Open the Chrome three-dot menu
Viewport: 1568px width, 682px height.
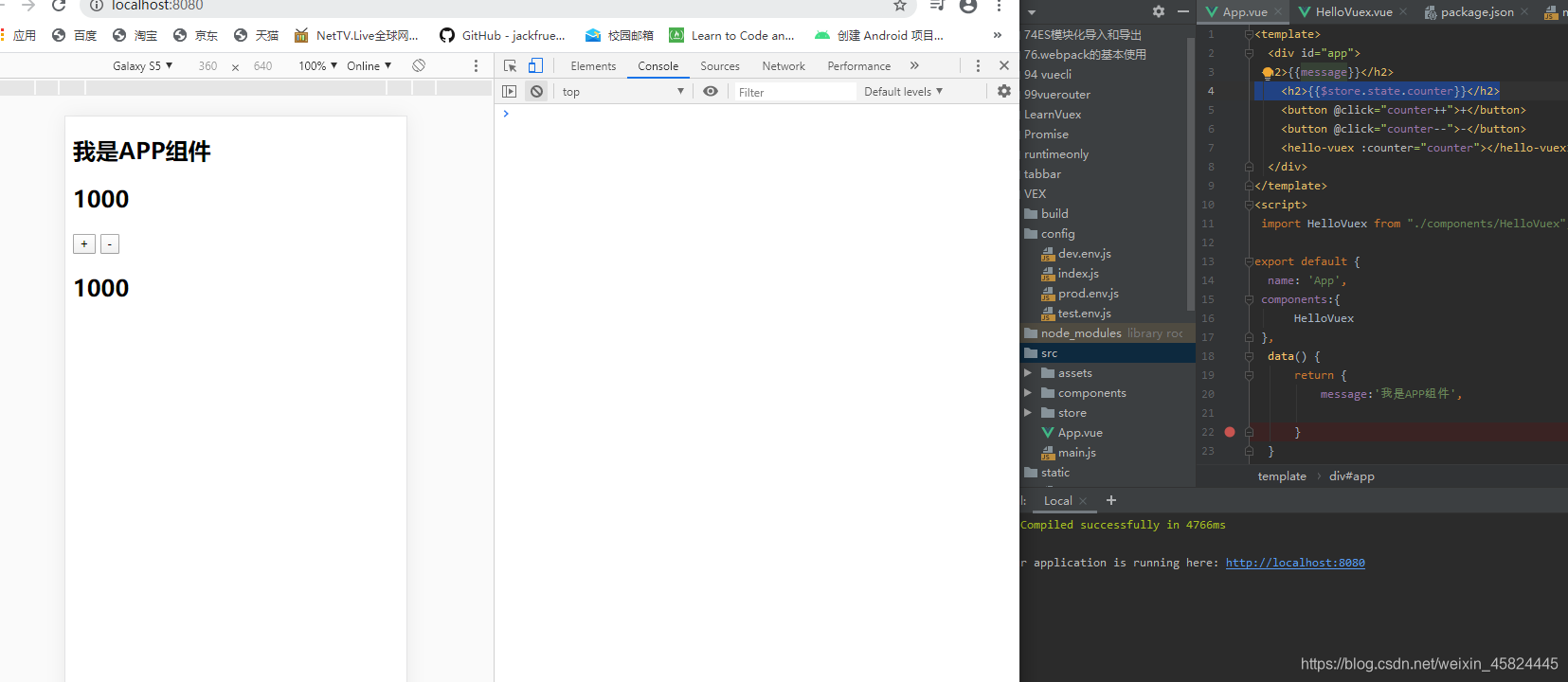coord(999,6)
